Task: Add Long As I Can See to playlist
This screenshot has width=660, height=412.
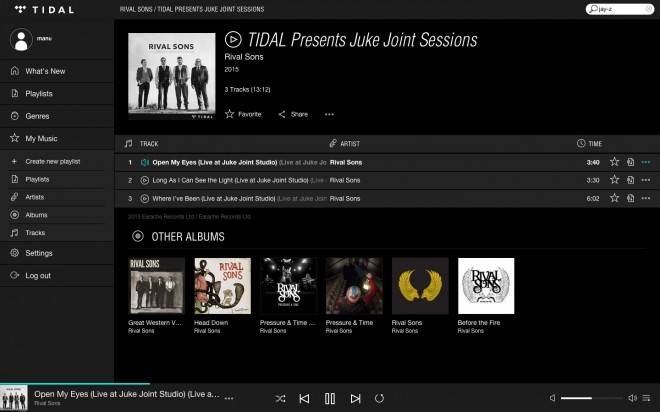Action: tap(631, 180)
